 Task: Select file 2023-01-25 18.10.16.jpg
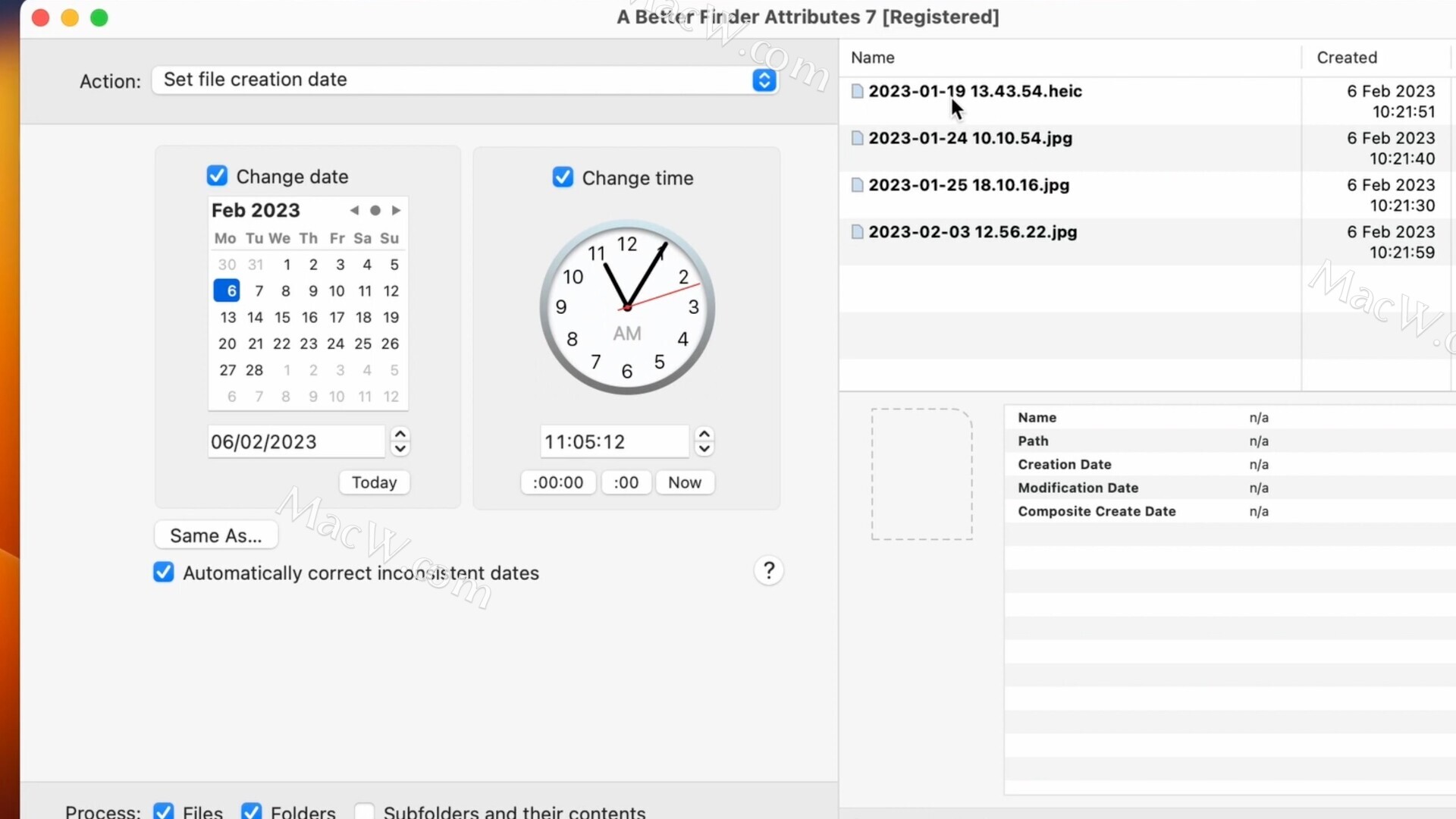coord(969,185)
